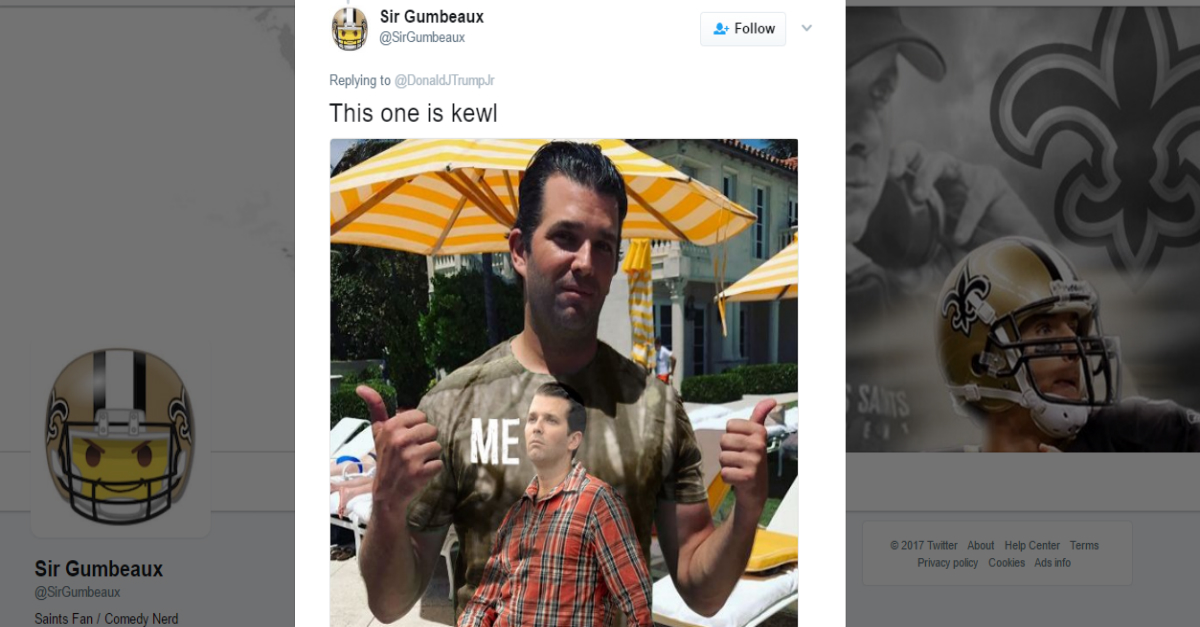This screenshot has height=627, width=1200.
Task: Click the Follow button
Action: 742,29
